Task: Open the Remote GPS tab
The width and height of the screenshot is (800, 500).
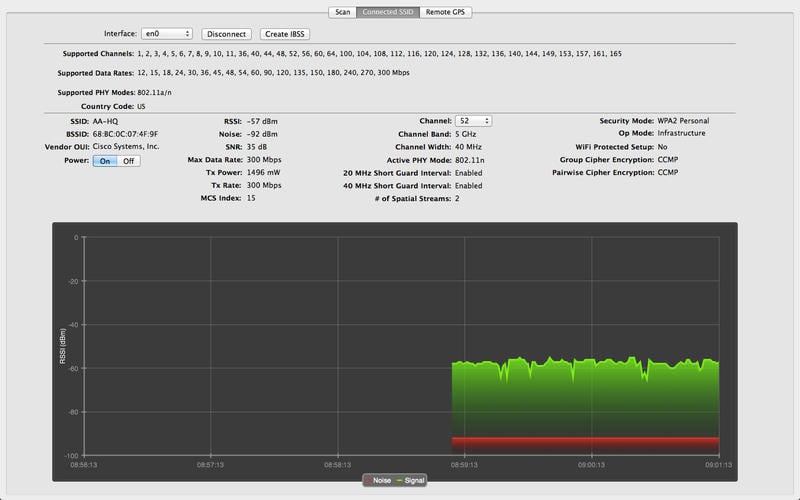Action: click(445, 12)
